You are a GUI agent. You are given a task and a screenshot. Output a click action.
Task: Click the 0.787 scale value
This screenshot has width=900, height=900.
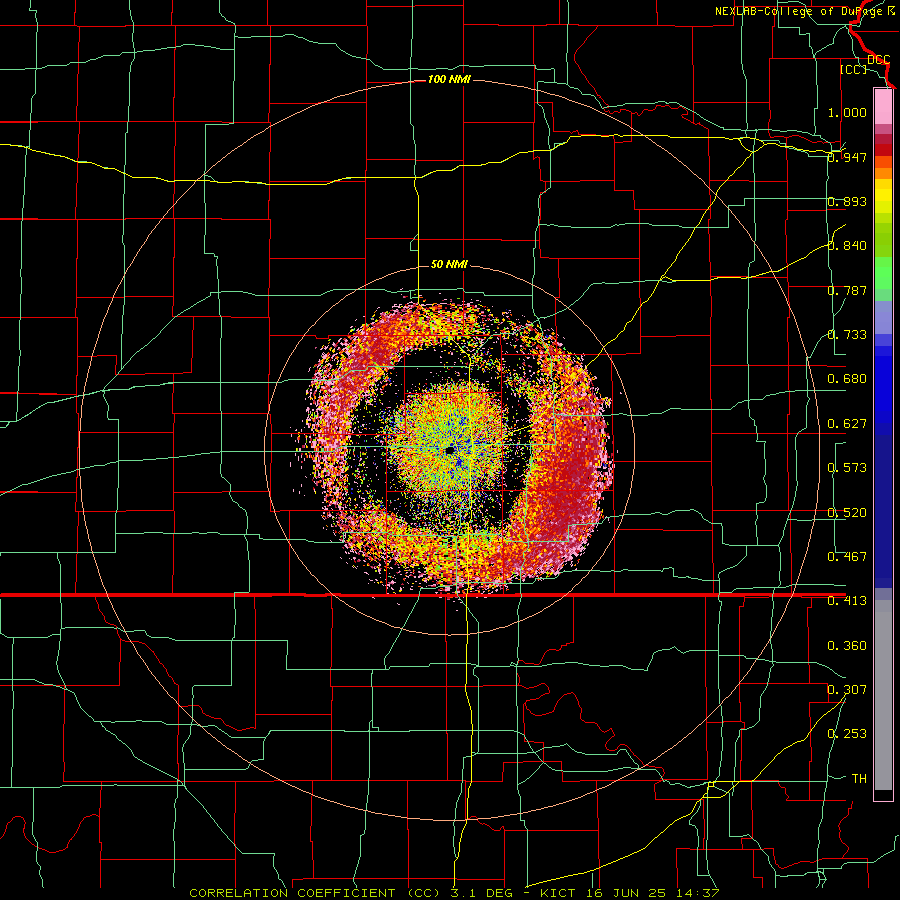pos(847,290)
